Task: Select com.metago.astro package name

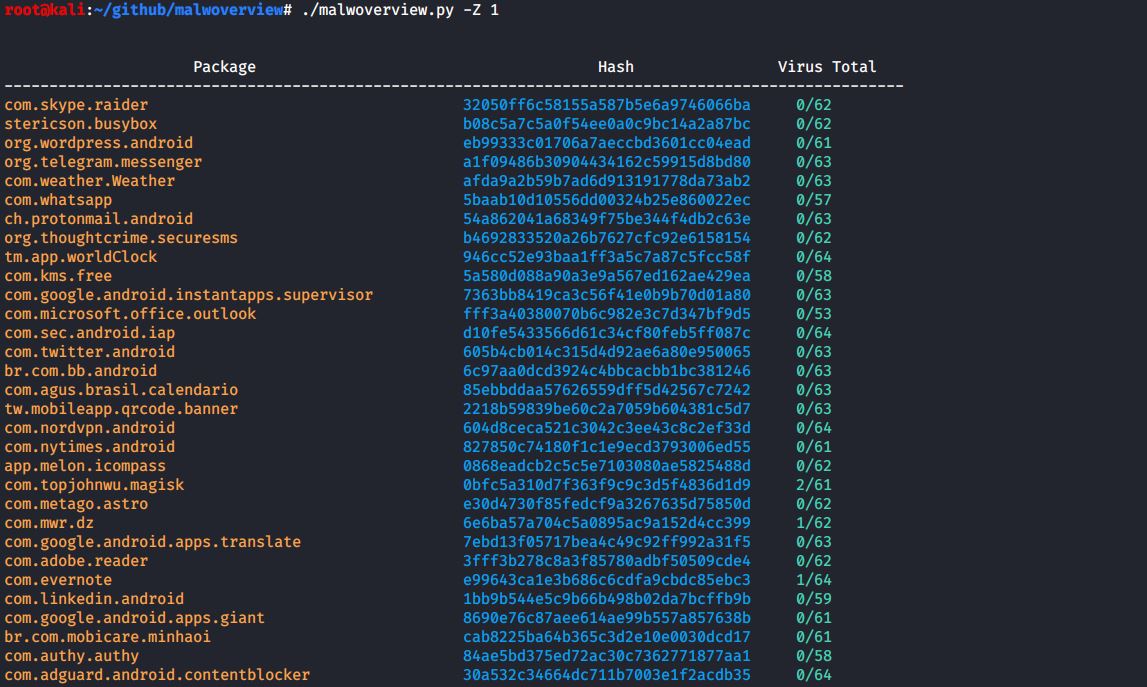Action: click(x=76, y=505)
